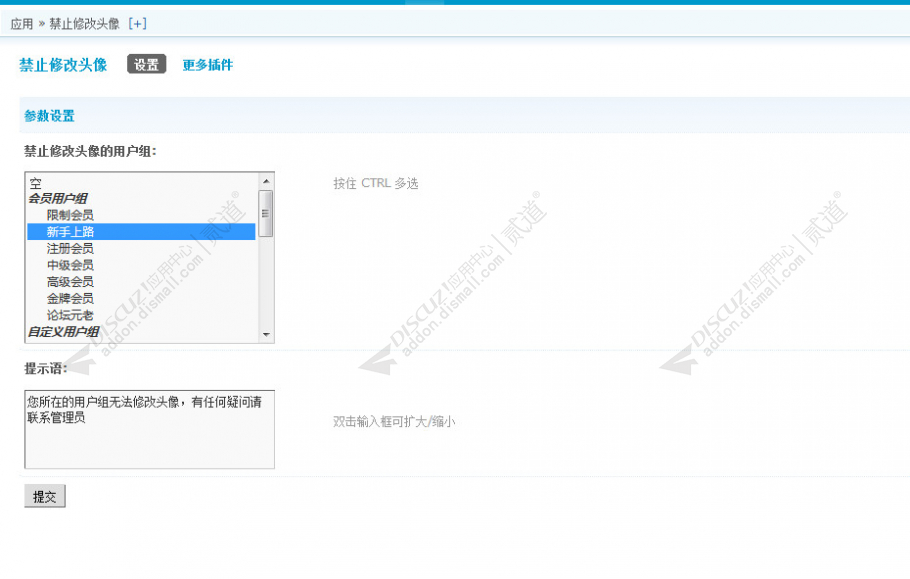Select 中级会员 in the user group list

click(141, 265)
